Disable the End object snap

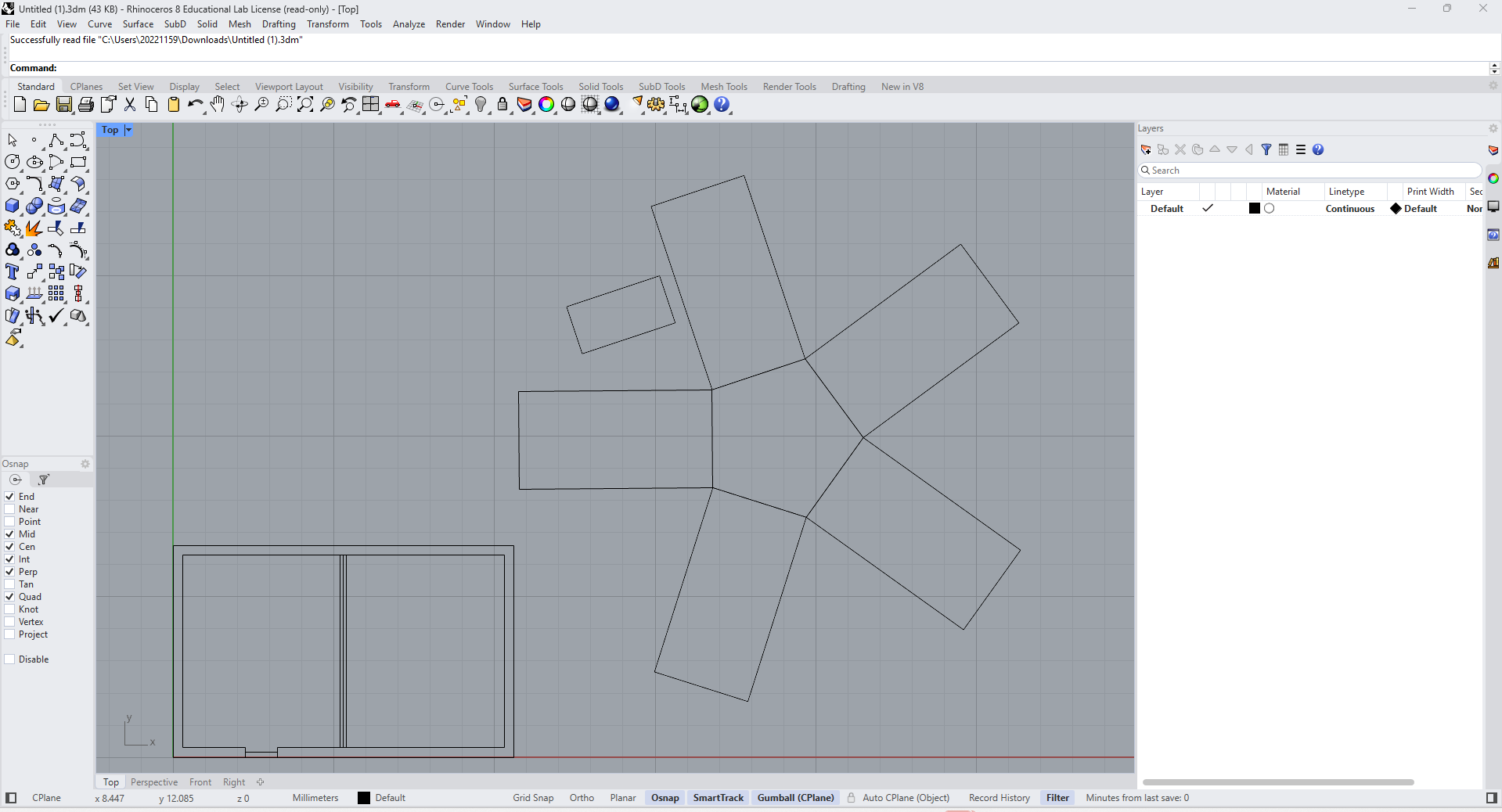(x=11, y=496)
